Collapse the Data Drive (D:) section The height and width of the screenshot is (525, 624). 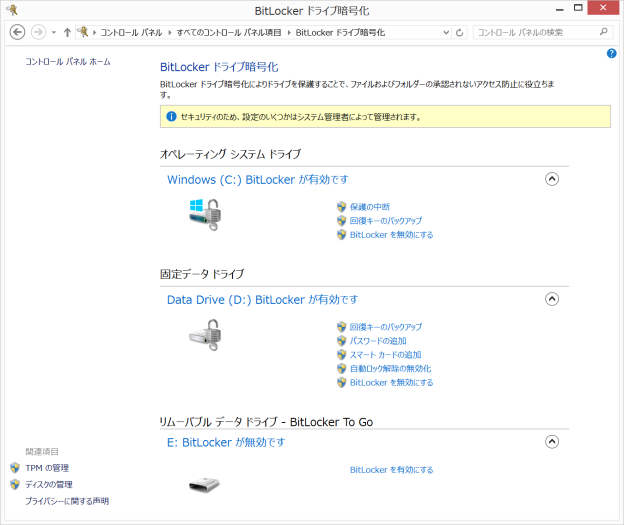[552, 299]
